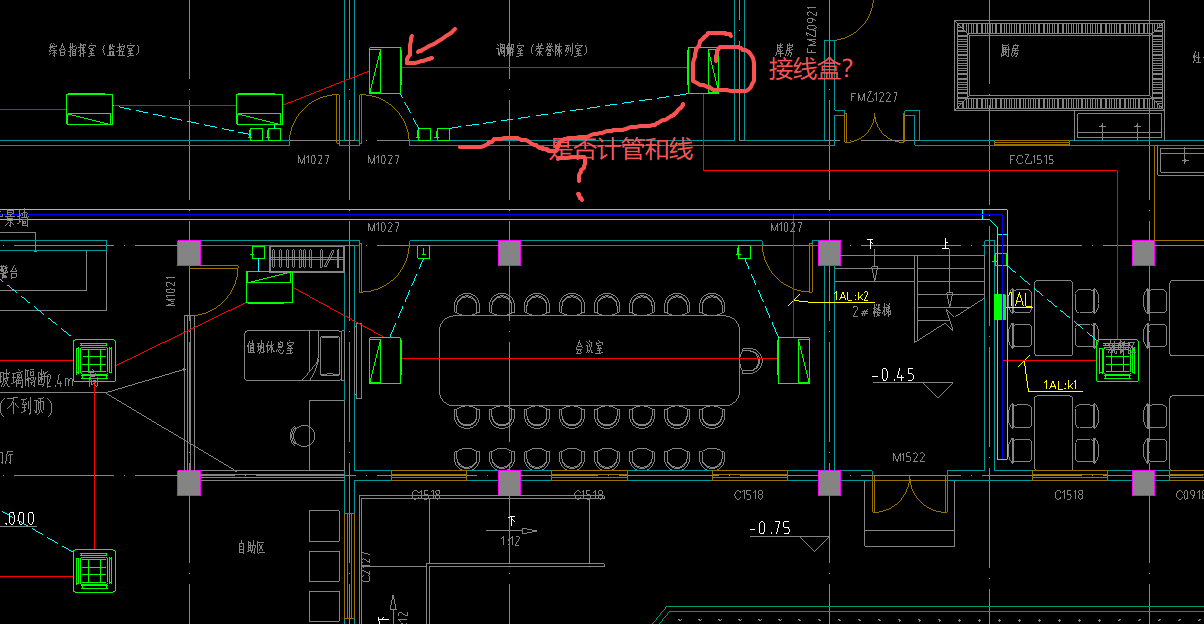Select the 自助区 room label
The width and height of the screenshot is (1204, 624).
pyautogui.click(x=251, y=548)
